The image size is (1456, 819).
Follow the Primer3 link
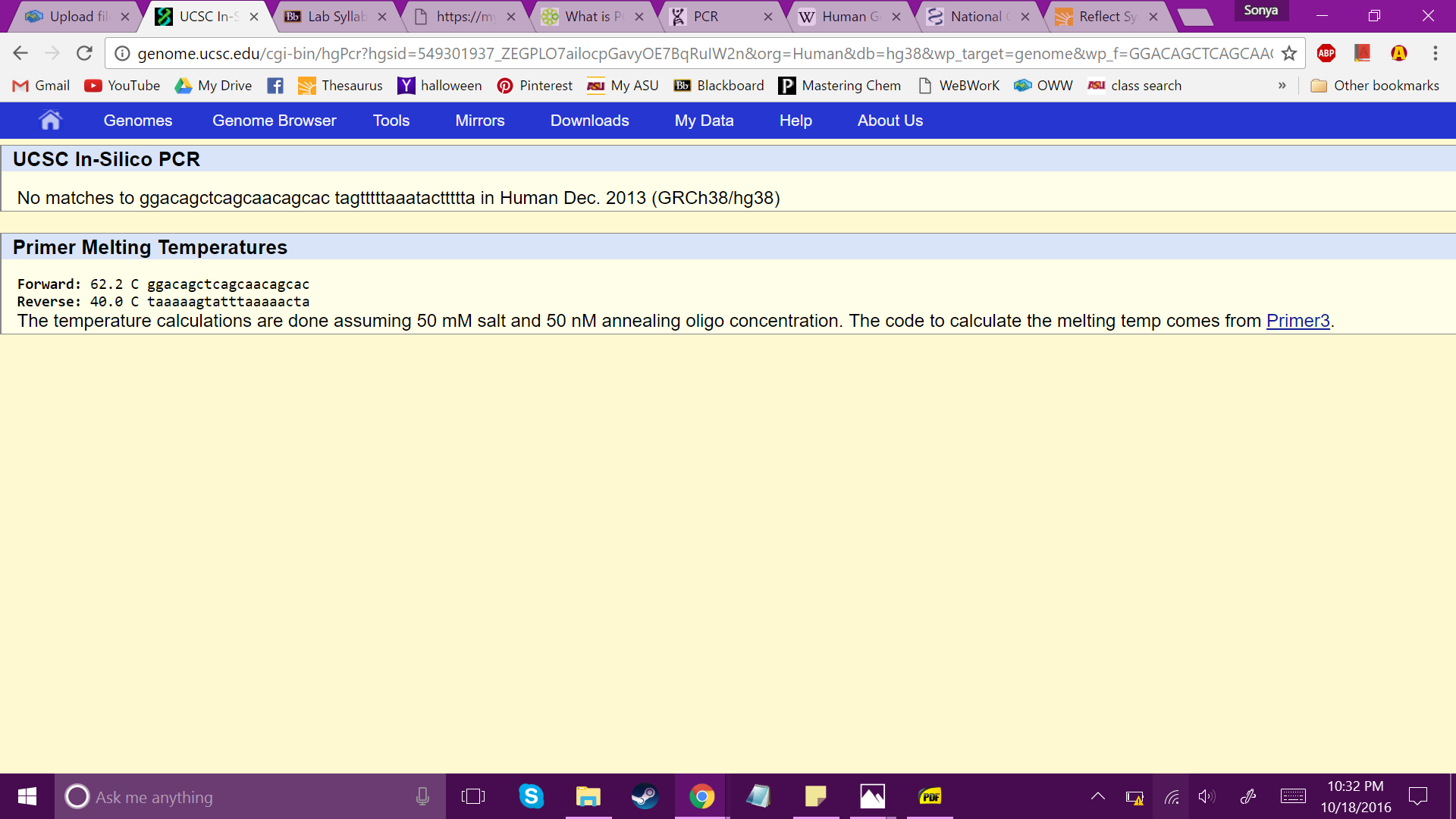click(x=1298, y=321)
